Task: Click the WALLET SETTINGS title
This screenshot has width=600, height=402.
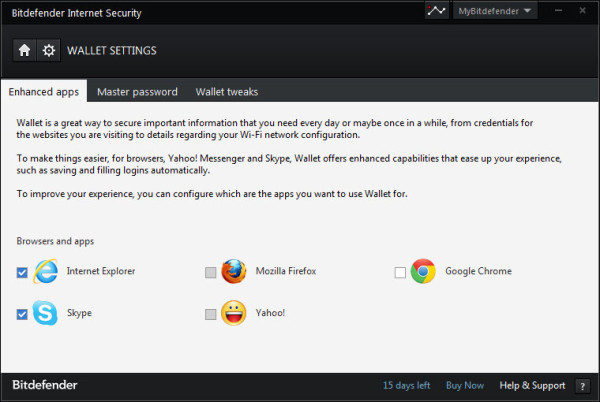Action: (112, 50)
